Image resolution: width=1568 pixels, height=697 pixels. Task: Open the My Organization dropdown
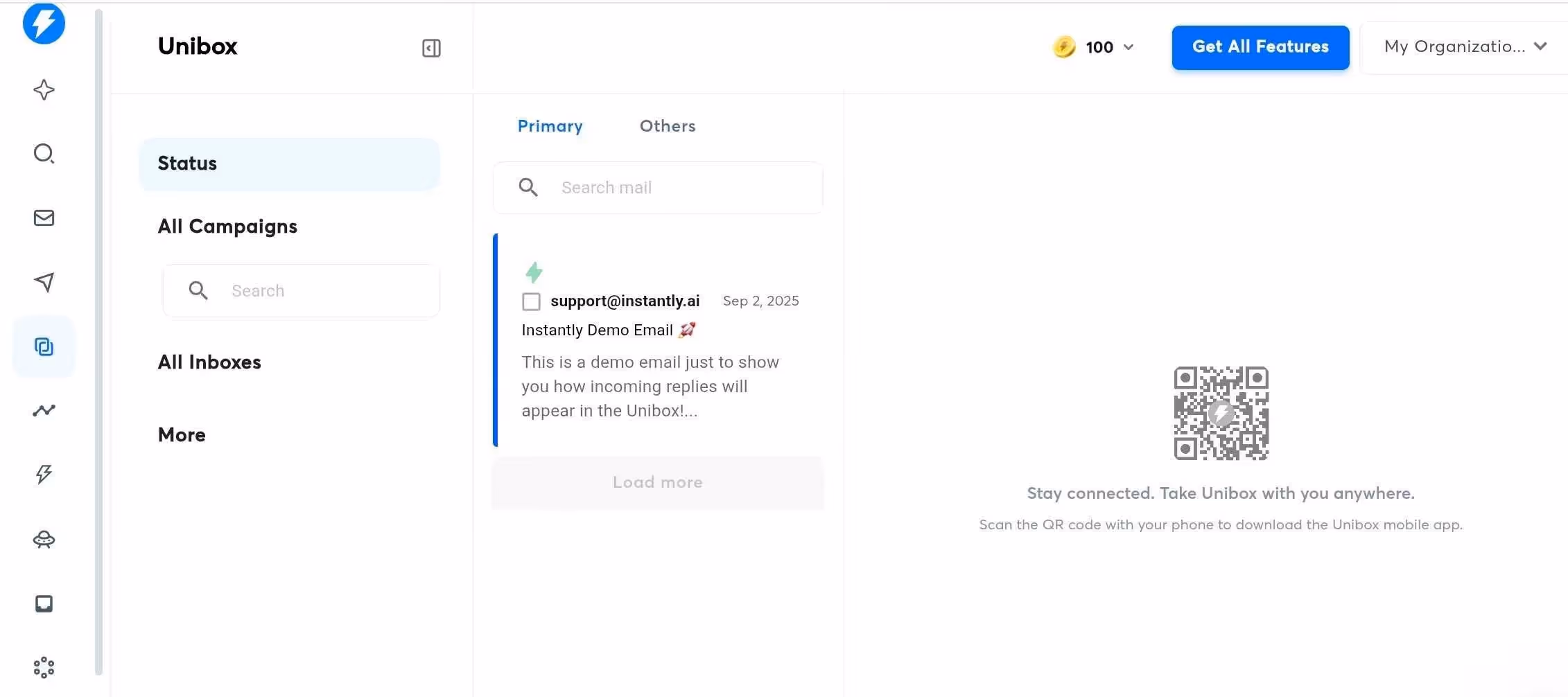(x=1465, y=47)
